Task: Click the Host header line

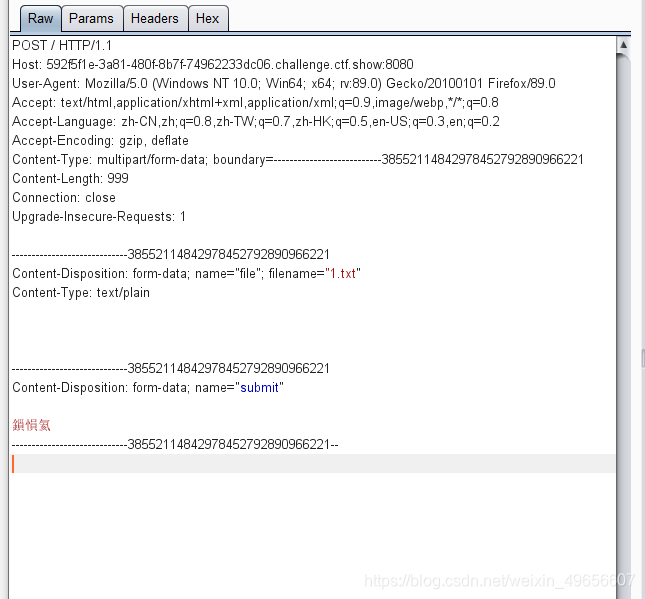Action: point(213,65)
